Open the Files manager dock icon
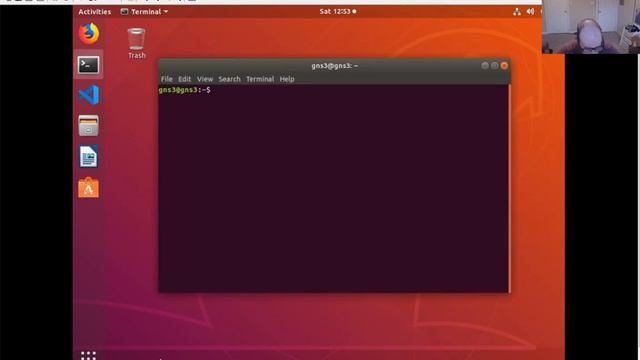Image resolution: width=640 pixels, height=360 pixels. point(89,126)
